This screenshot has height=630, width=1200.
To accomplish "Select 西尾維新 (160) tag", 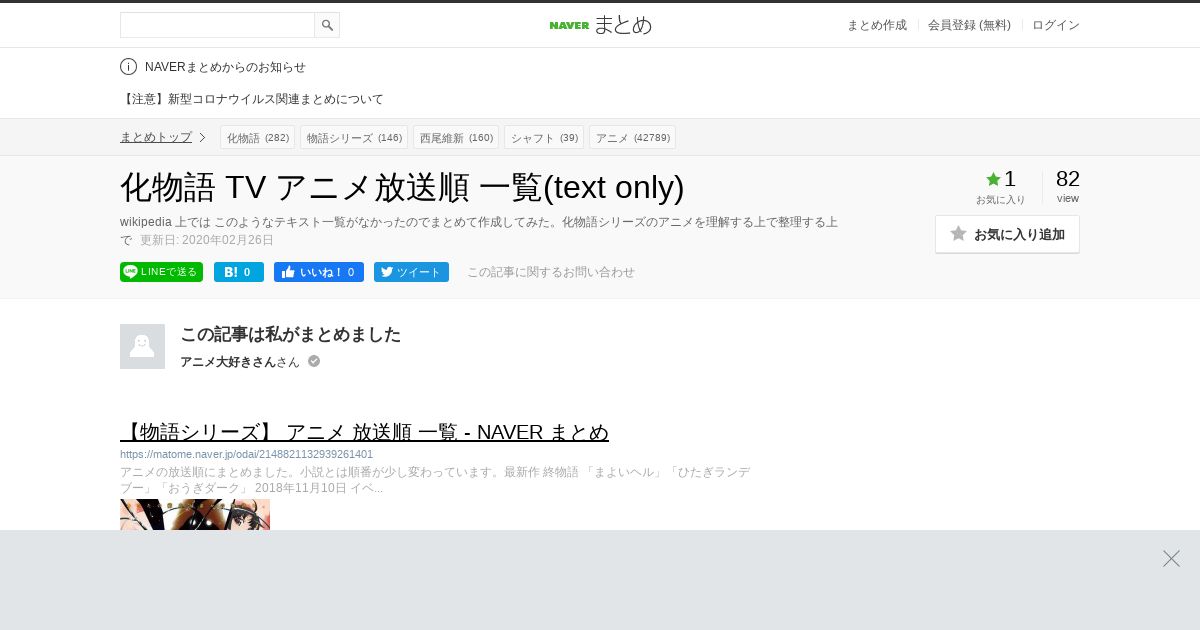I will 456,137.
